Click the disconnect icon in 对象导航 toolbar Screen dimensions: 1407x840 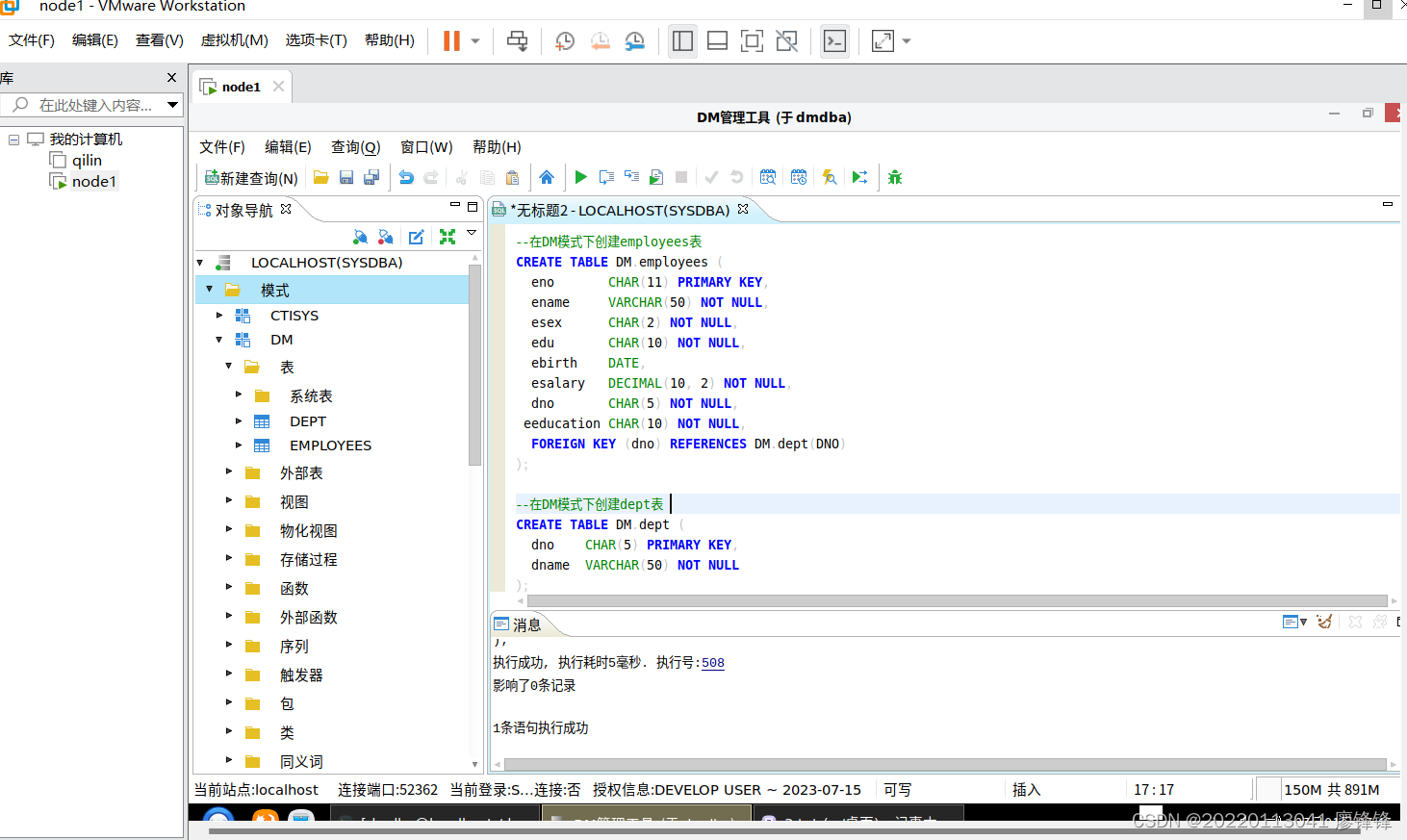tap(385, 237)
